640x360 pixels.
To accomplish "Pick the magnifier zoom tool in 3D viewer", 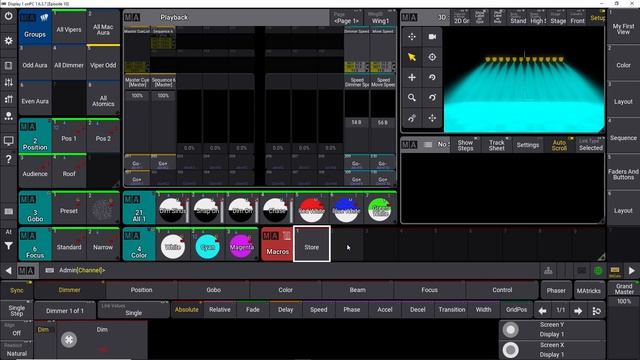I will 412,98.
